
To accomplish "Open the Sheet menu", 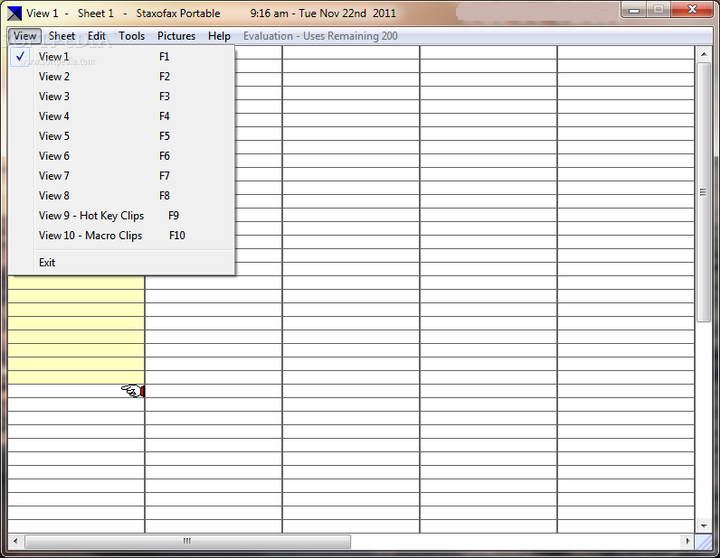I will pyautogui.click(x=62, y=36).
